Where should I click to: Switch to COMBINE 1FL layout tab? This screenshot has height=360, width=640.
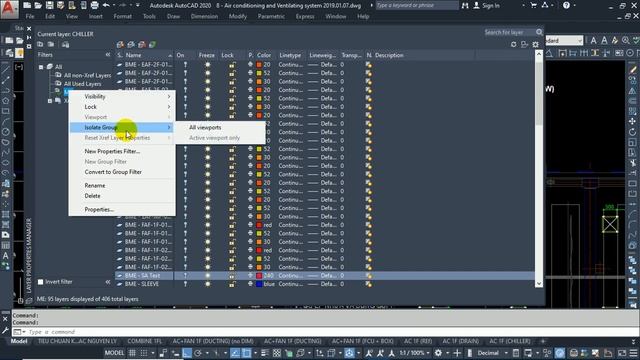pyautogui.click(x=144, y=341)
